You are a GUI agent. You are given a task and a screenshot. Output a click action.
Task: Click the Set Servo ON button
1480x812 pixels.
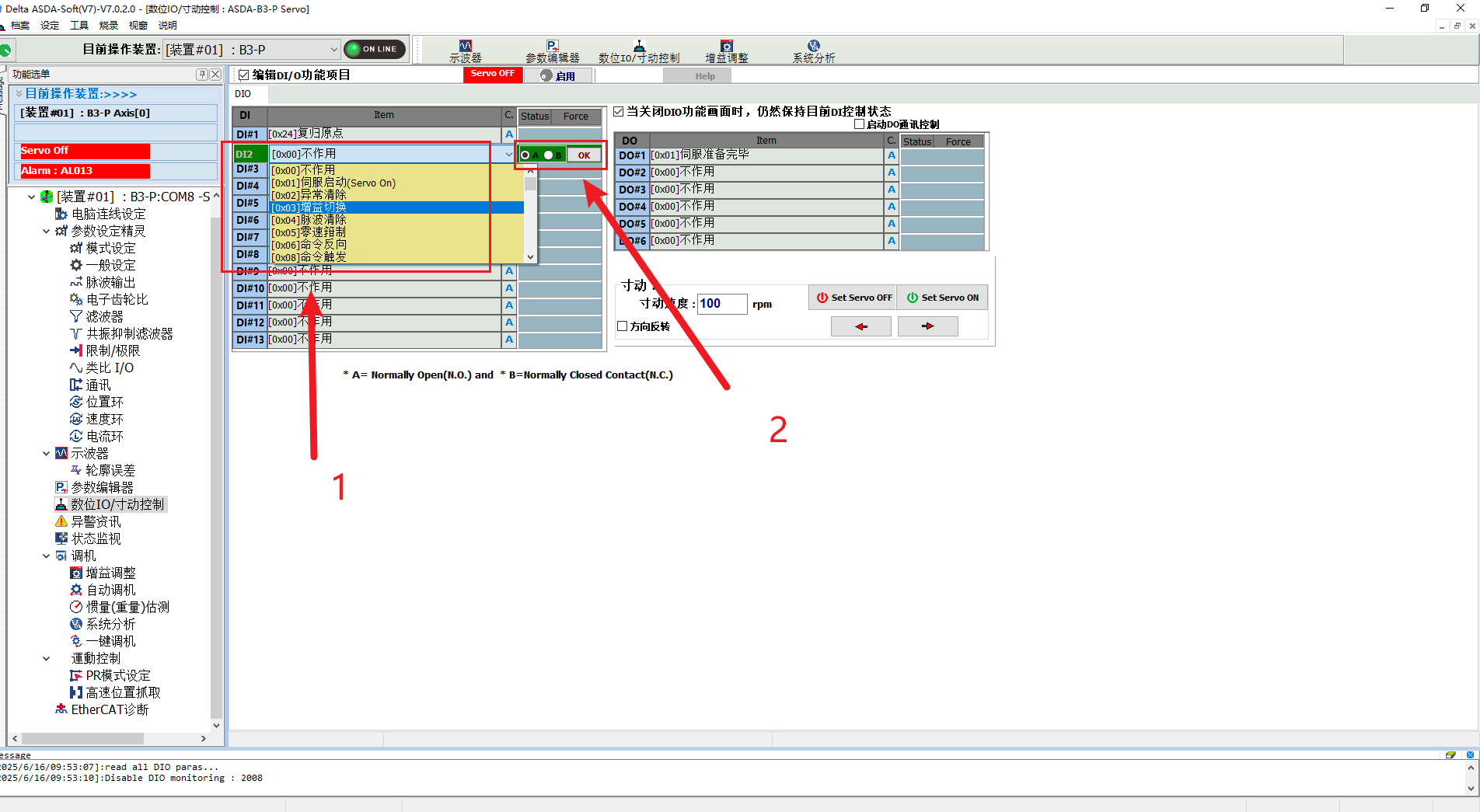click(x=942, y=298)
